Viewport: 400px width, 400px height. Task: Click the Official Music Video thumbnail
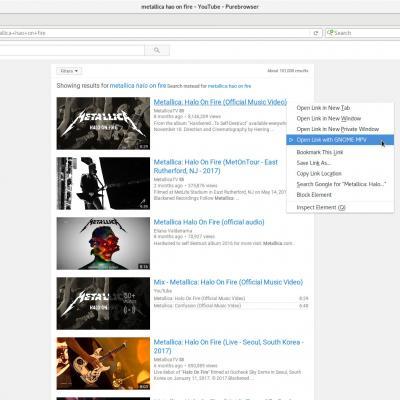click(x=103, y=123)
